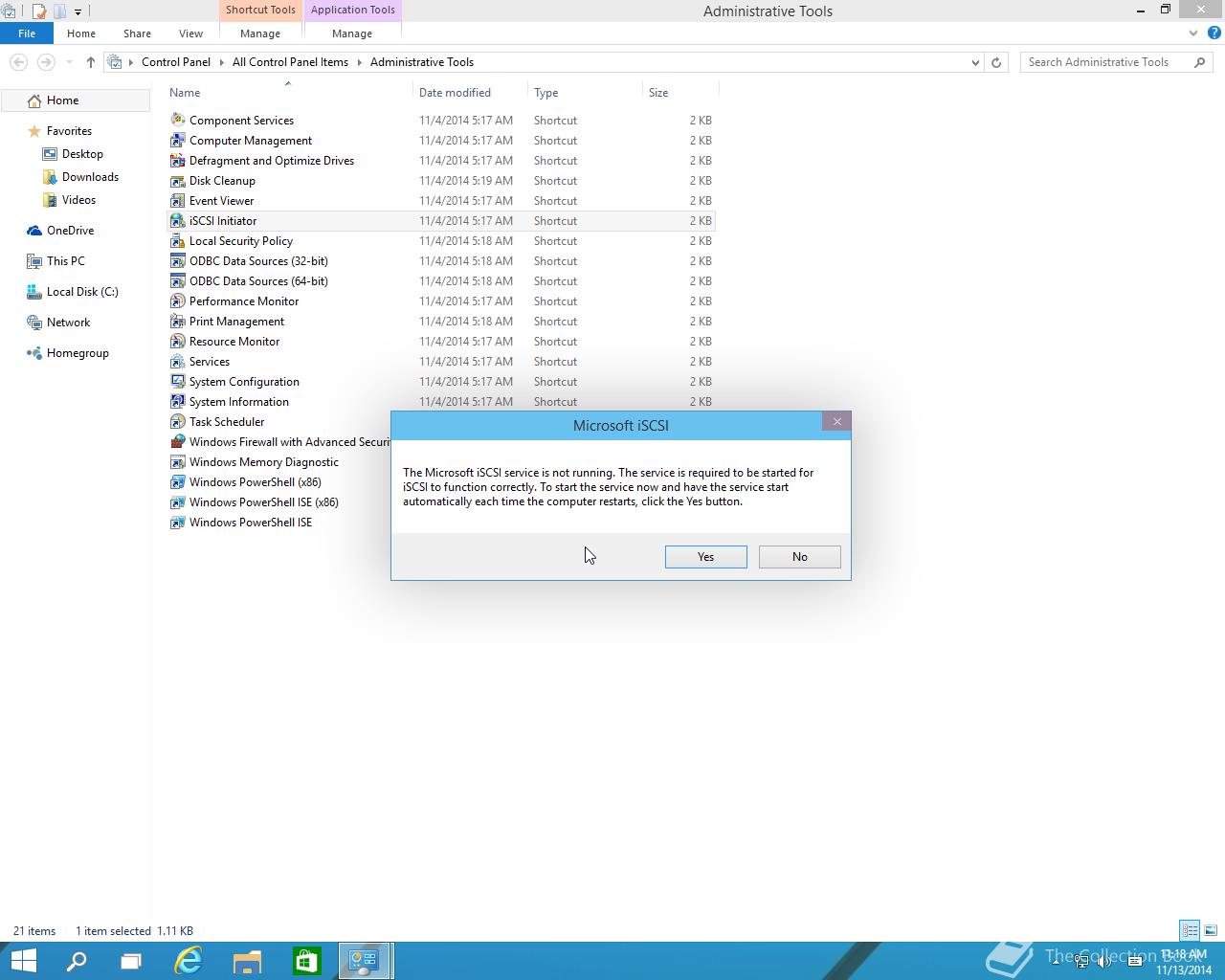This screenshot has width=1225, height=980.
Task: Switch to details view layout button
Action: click(1190, 930)
